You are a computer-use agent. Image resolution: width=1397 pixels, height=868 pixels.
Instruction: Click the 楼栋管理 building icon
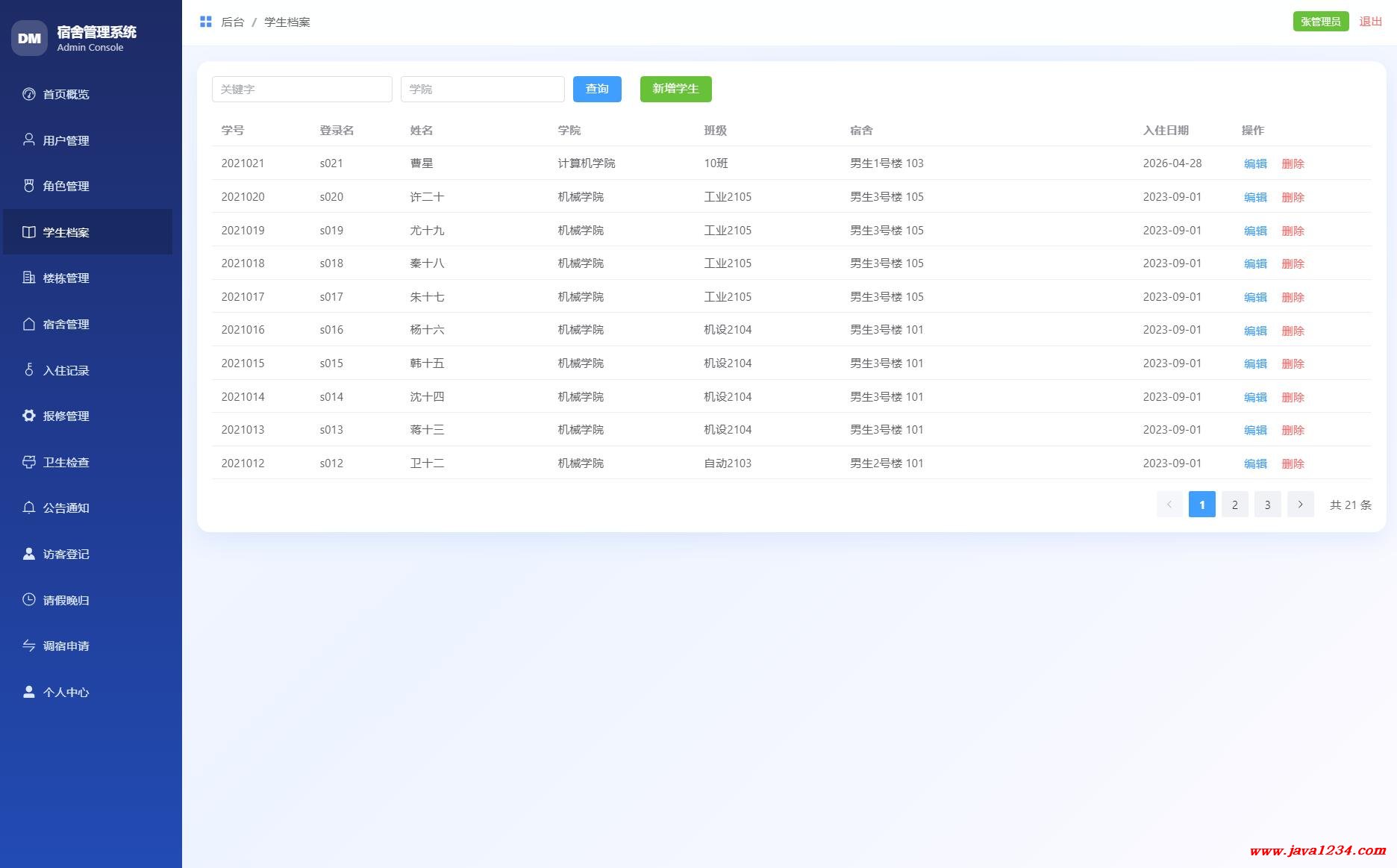click(x=29, y=278)
